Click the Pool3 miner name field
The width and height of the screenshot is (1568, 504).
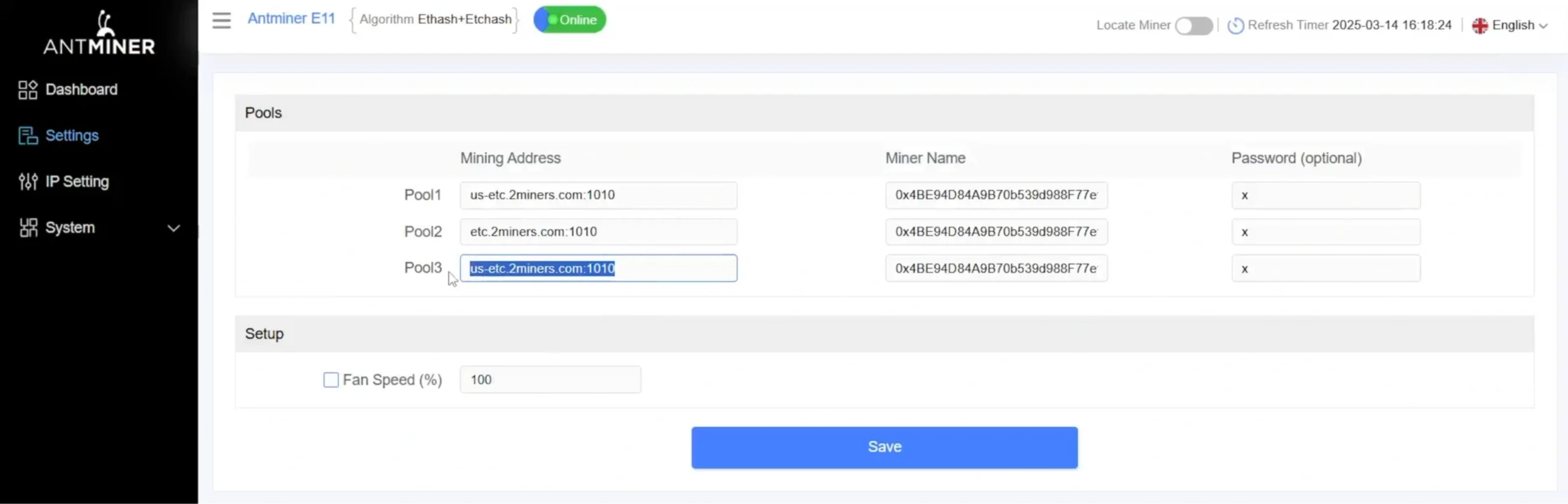(x=997, y=268)
